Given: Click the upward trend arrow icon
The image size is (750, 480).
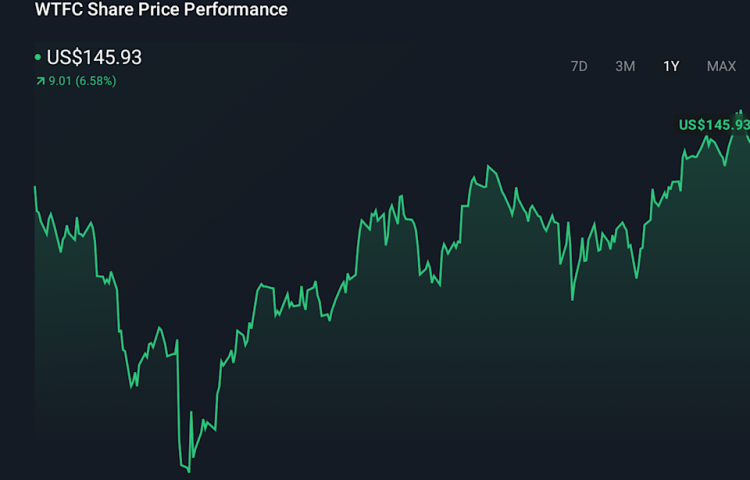Looking at the screenshot, I should point(39,81).
